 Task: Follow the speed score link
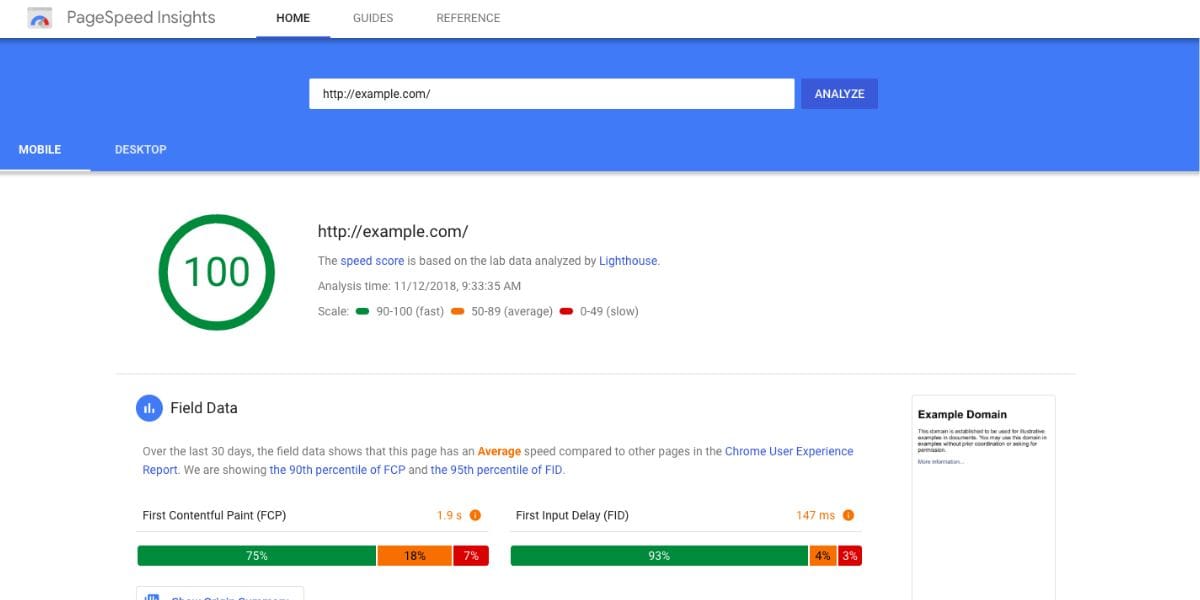click(x=372, y=261)
